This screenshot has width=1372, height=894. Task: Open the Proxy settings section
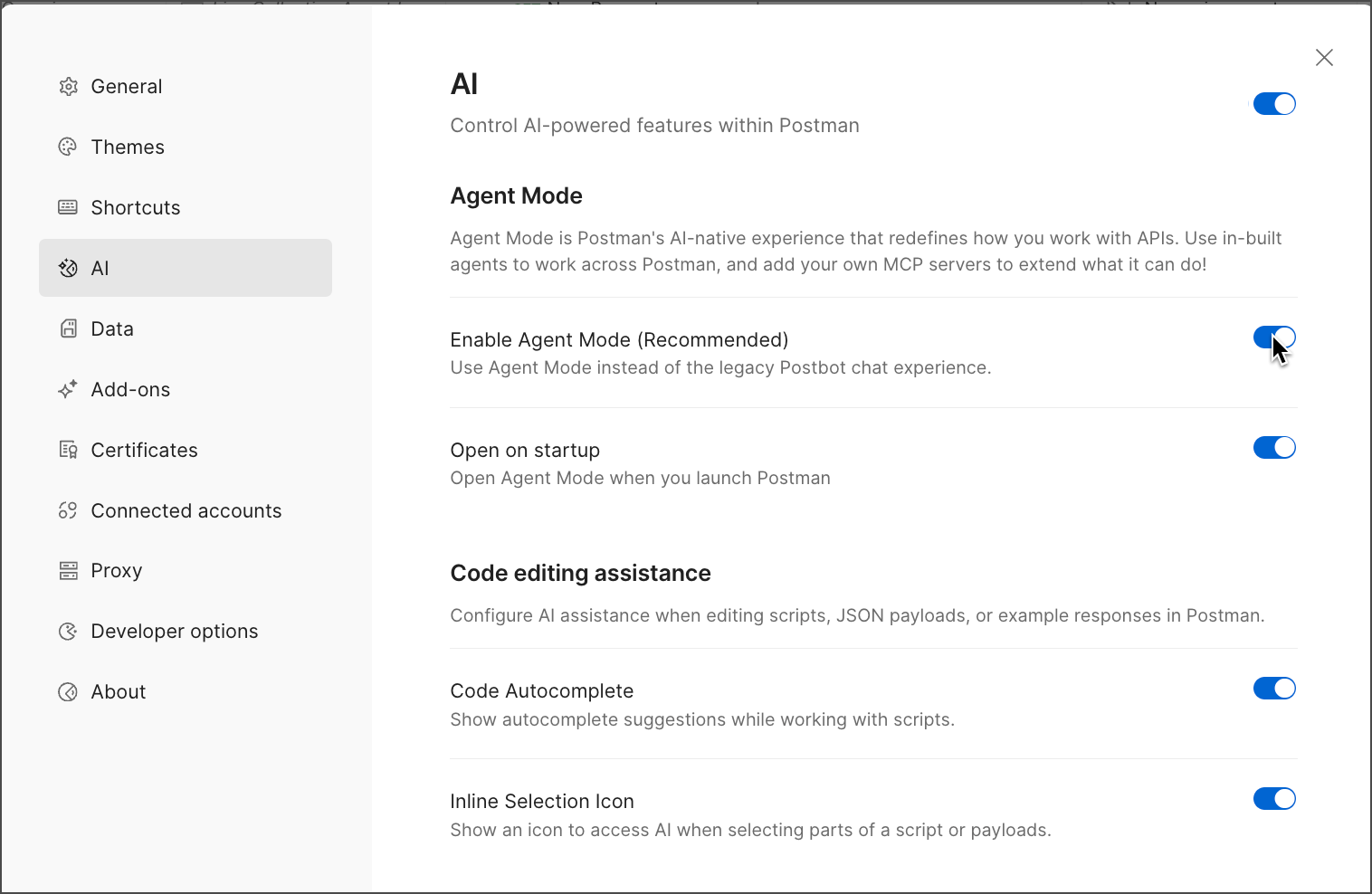click(116, 570)
